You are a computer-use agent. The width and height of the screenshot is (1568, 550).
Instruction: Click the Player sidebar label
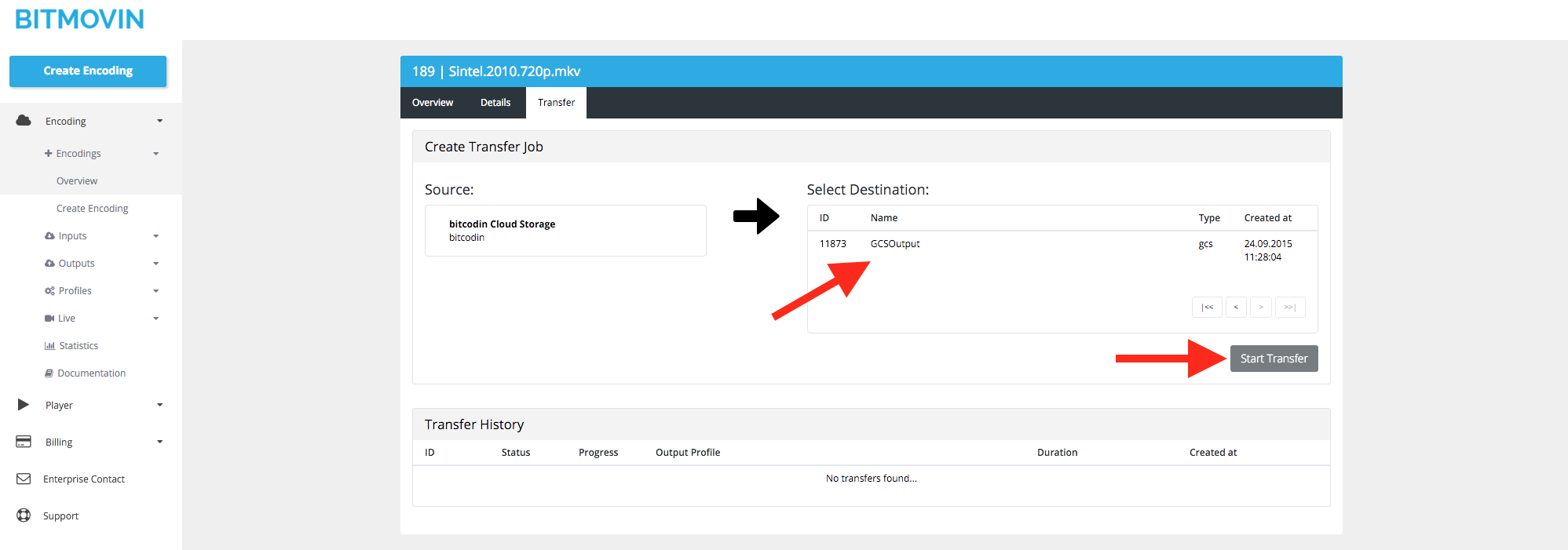click(59, 406)
